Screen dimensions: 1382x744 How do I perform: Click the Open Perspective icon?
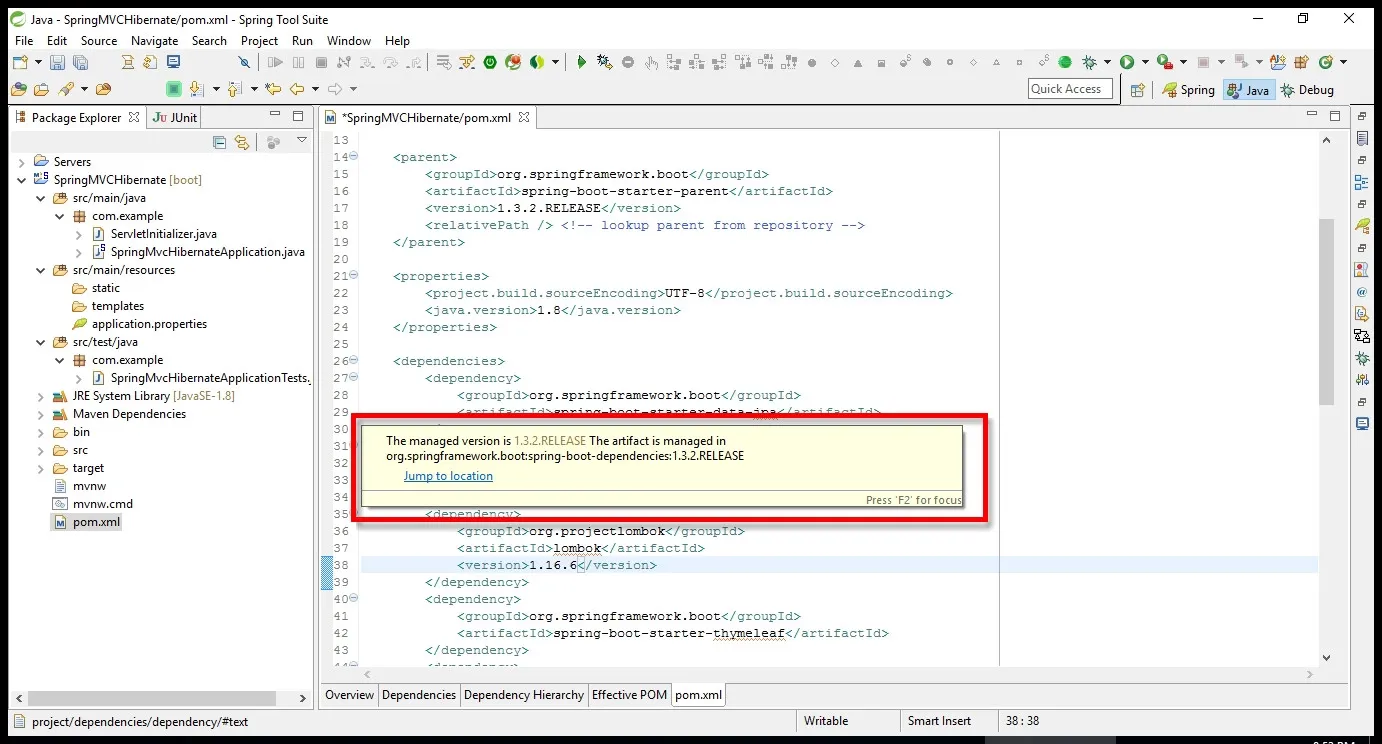(x=1137, y=90)
